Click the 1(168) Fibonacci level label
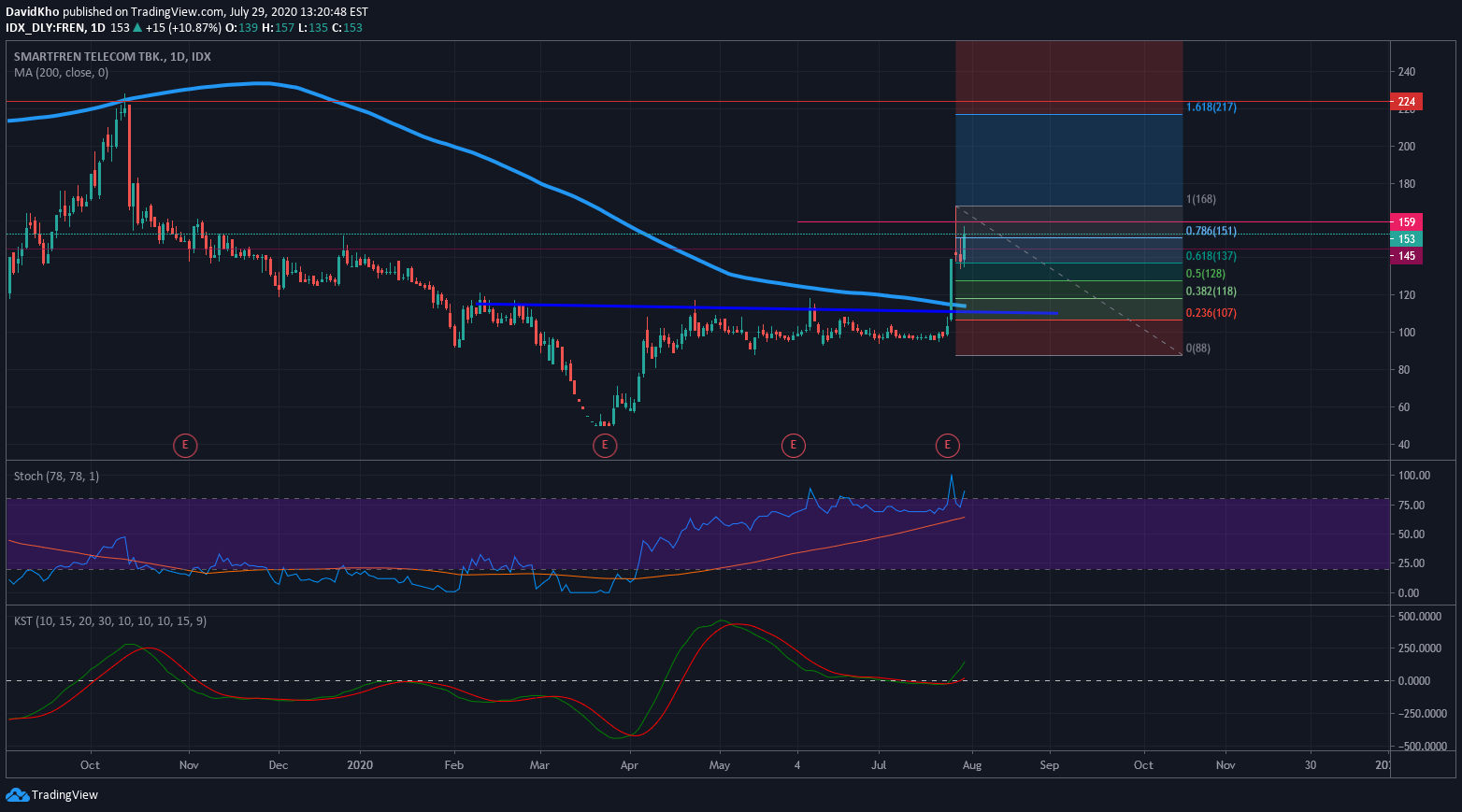Viewport: 1462px width, 812px height. click(1200, 200)
